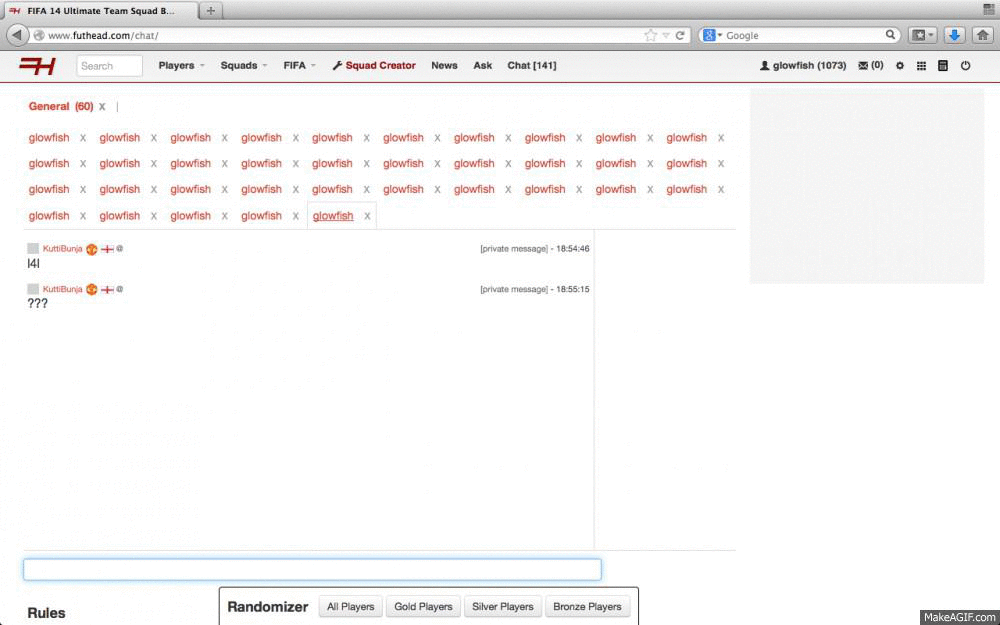Expand the Players dropdown menu
The height and width of the screenshot is (625, 1000).
(181, 66)
